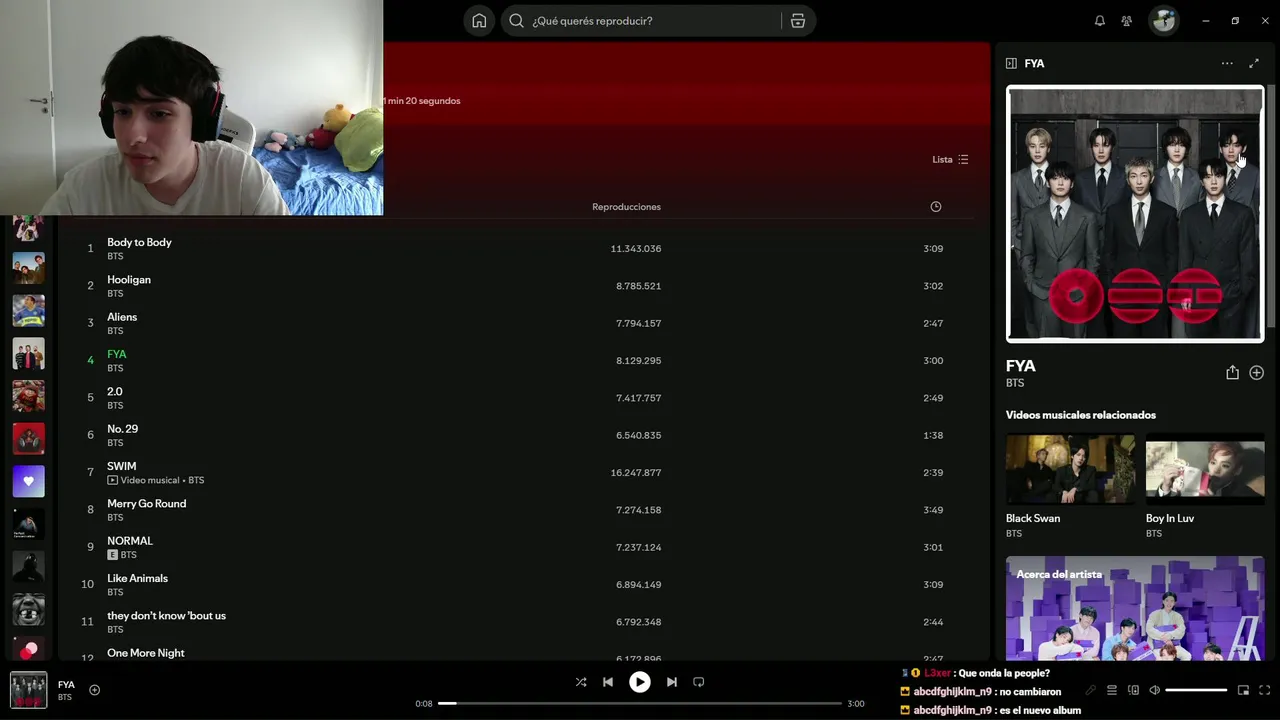
Task: Click play count 16.247.877
Action: coord(636,473)
